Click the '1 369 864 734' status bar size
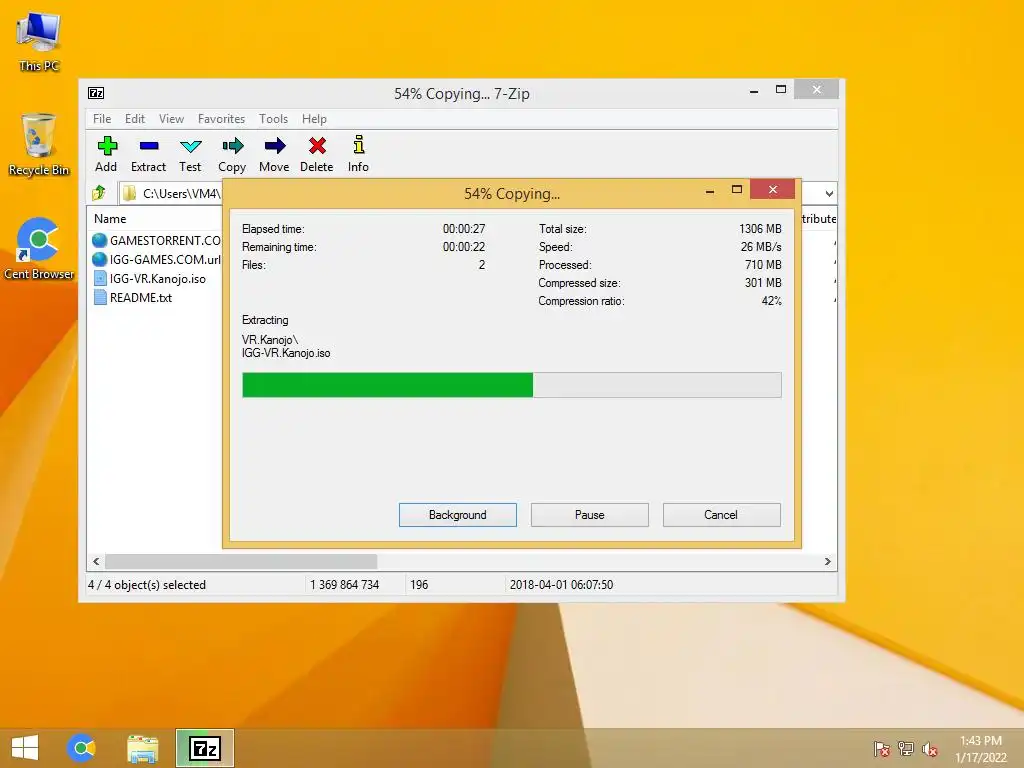Image resolution: width=1024 pixels, height=768 pixels. point(344,584)
